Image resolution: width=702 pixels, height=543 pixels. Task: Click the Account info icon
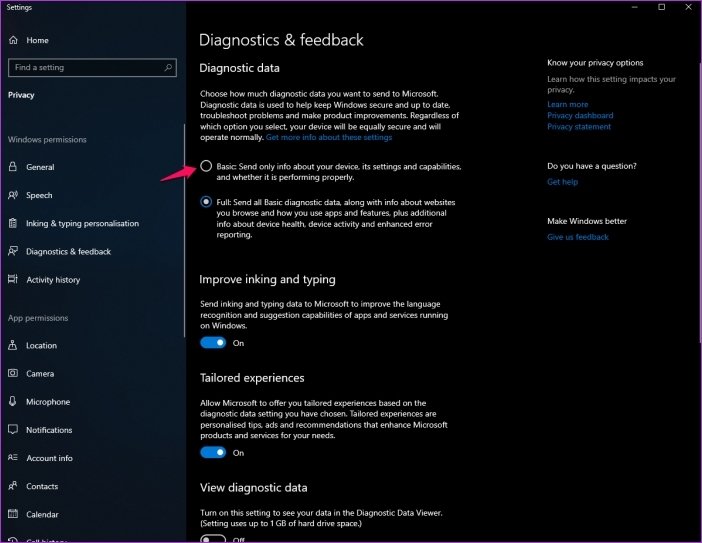[x=13, y=457]
